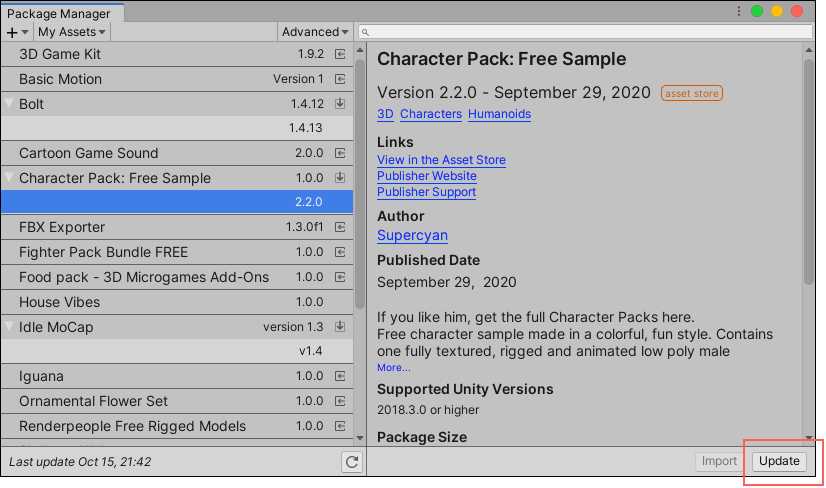Screen dimensions: 826x488
Task: Collapse the Idle MoCap versions
Action: click(x=9, y=326)
